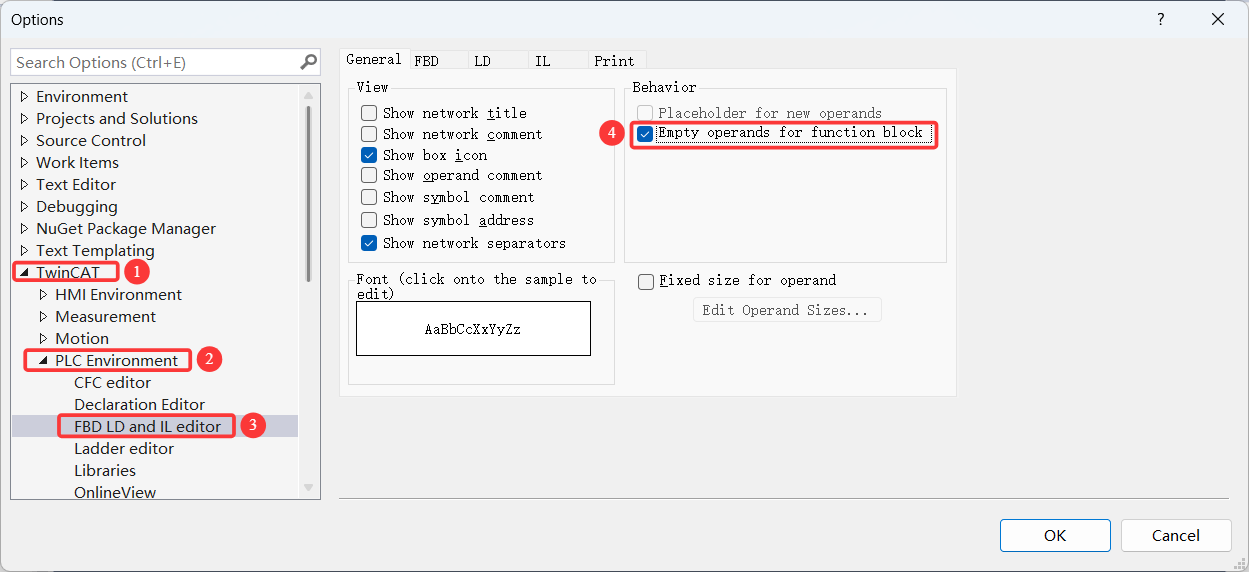The height and width of the screenshot is (572, 1249).
Task: Toggle Empty operands for function block
Action: (x=645, y=133)
